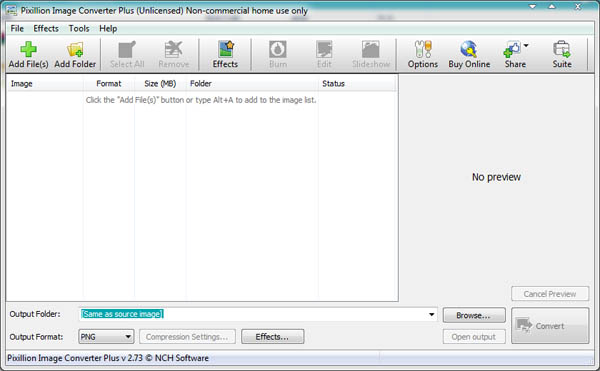Open the File menu
The image size is (600, 371).
tap(17, 29)
